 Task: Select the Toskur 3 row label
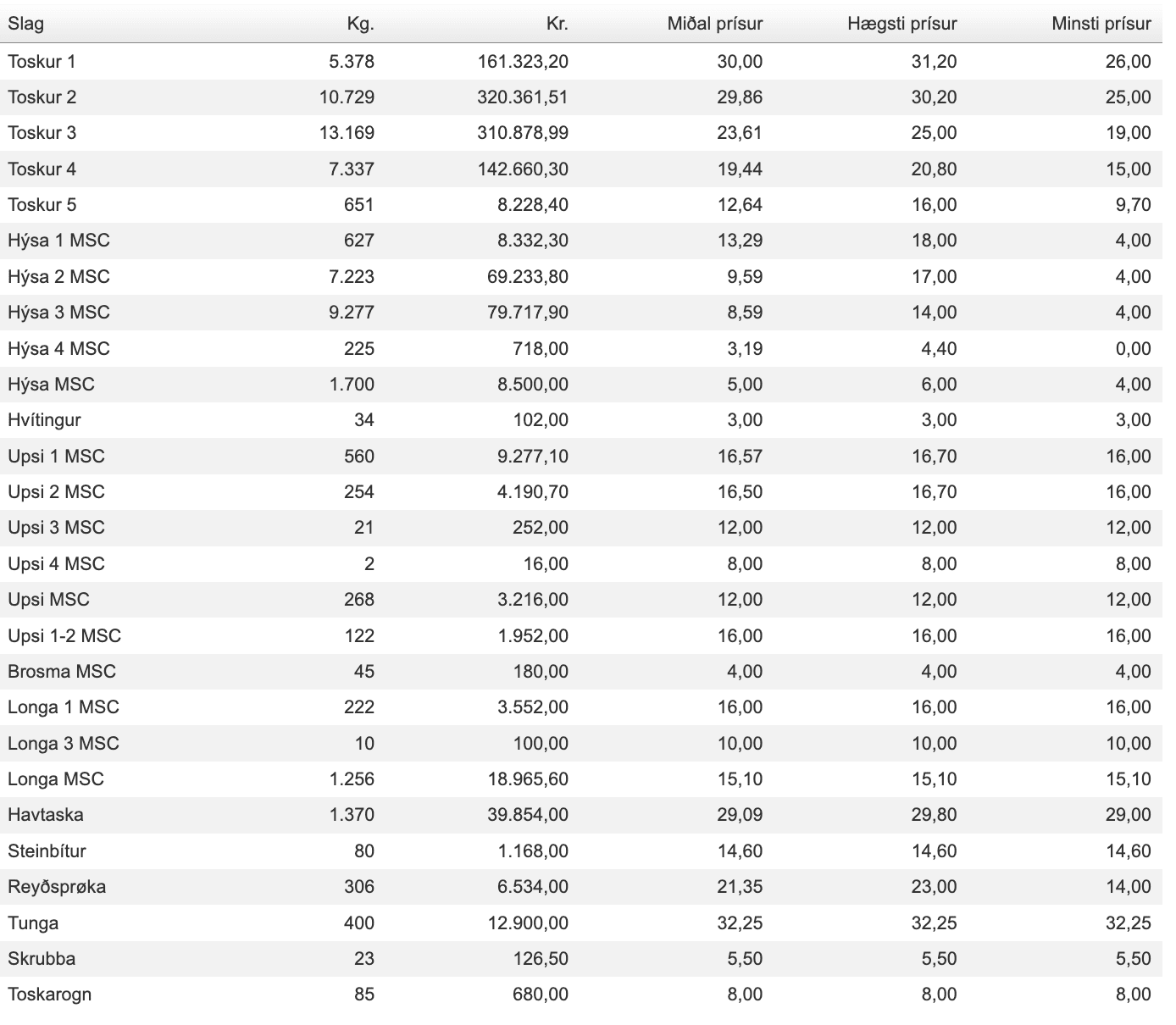coord(42,133)
